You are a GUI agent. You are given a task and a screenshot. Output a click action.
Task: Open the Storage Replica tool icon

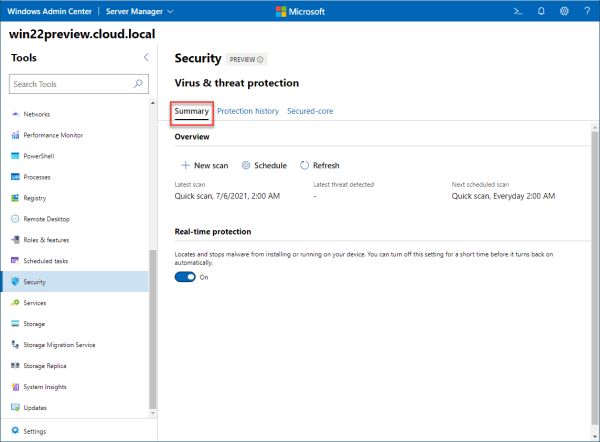tap(15, 365)
